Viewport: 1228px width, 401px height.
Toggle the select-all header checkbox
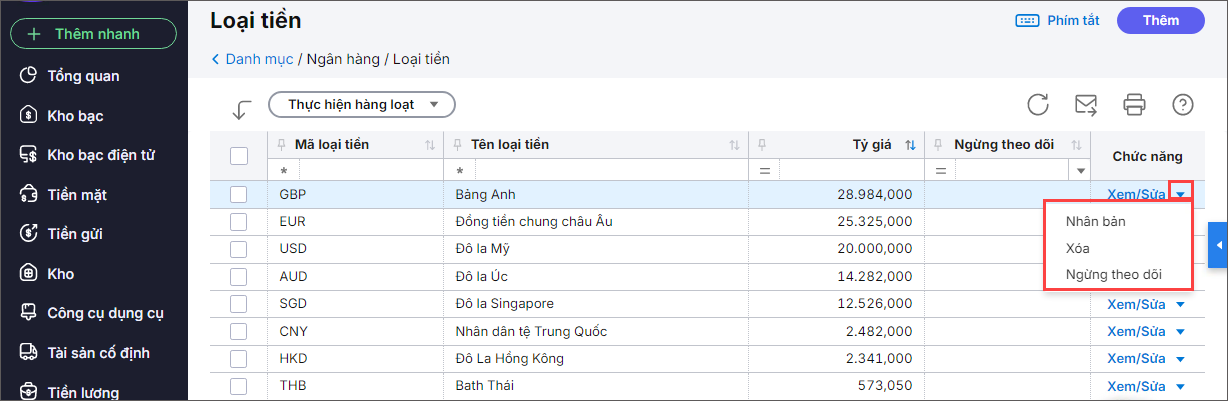click(x=239, y=156)
